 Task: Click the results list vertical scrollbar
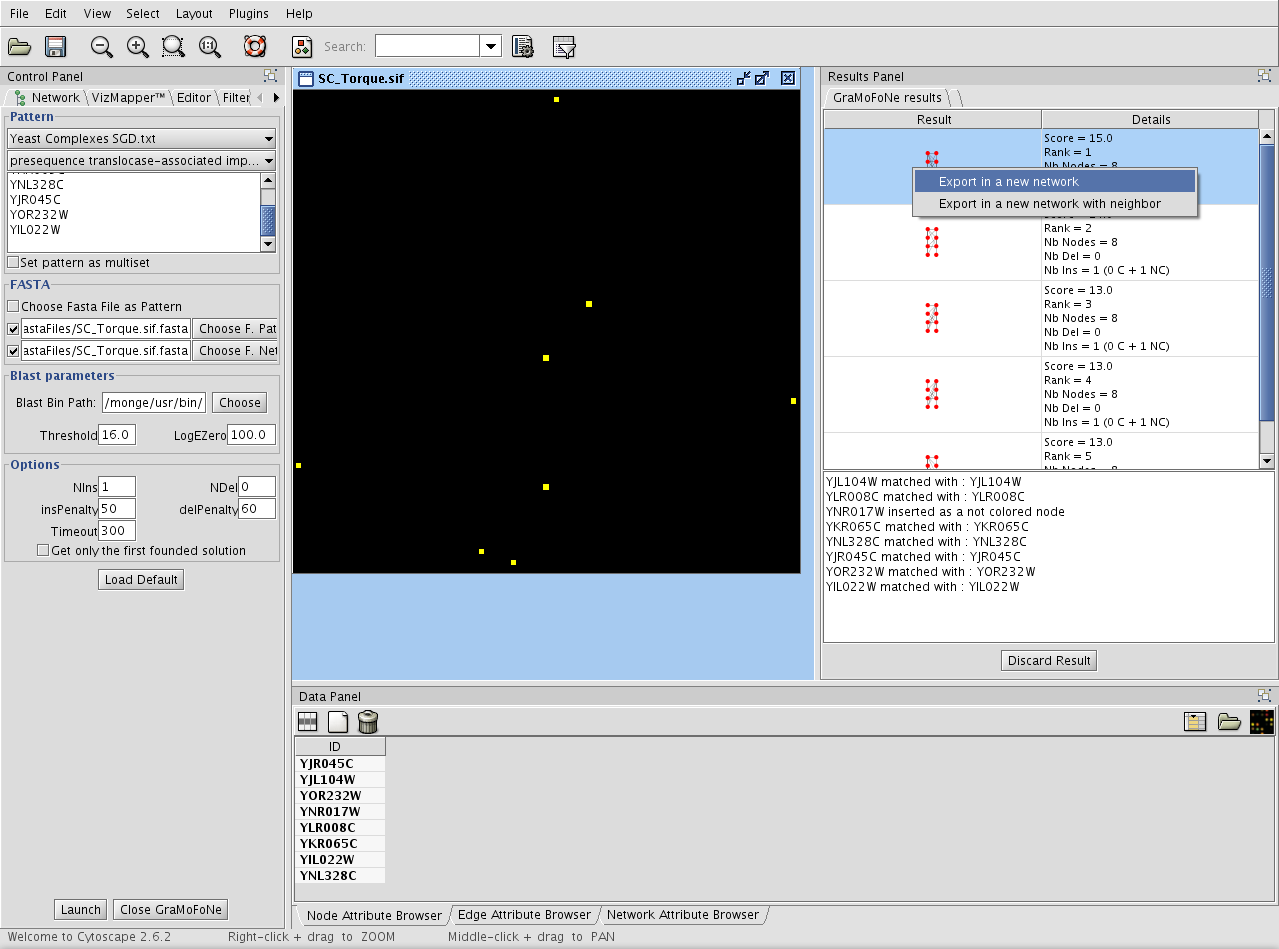[1267, 285]
